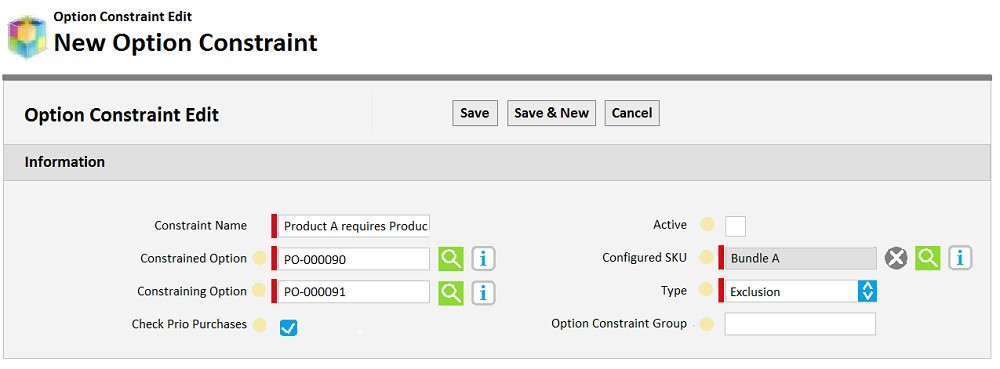This screenshot has height=369, width=1000.
Task: Click the Constraint Name label
Action: coord(200,225)
